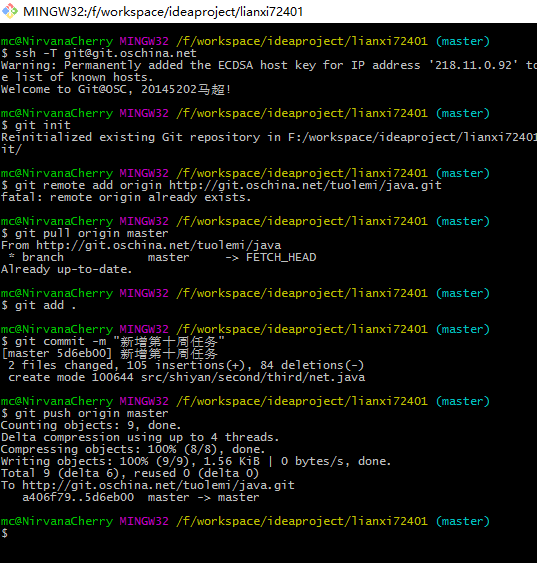Click 'Compressing objects: 100% (8/8), done.' line
The image size is (537, 563).
tap(133, 450)
